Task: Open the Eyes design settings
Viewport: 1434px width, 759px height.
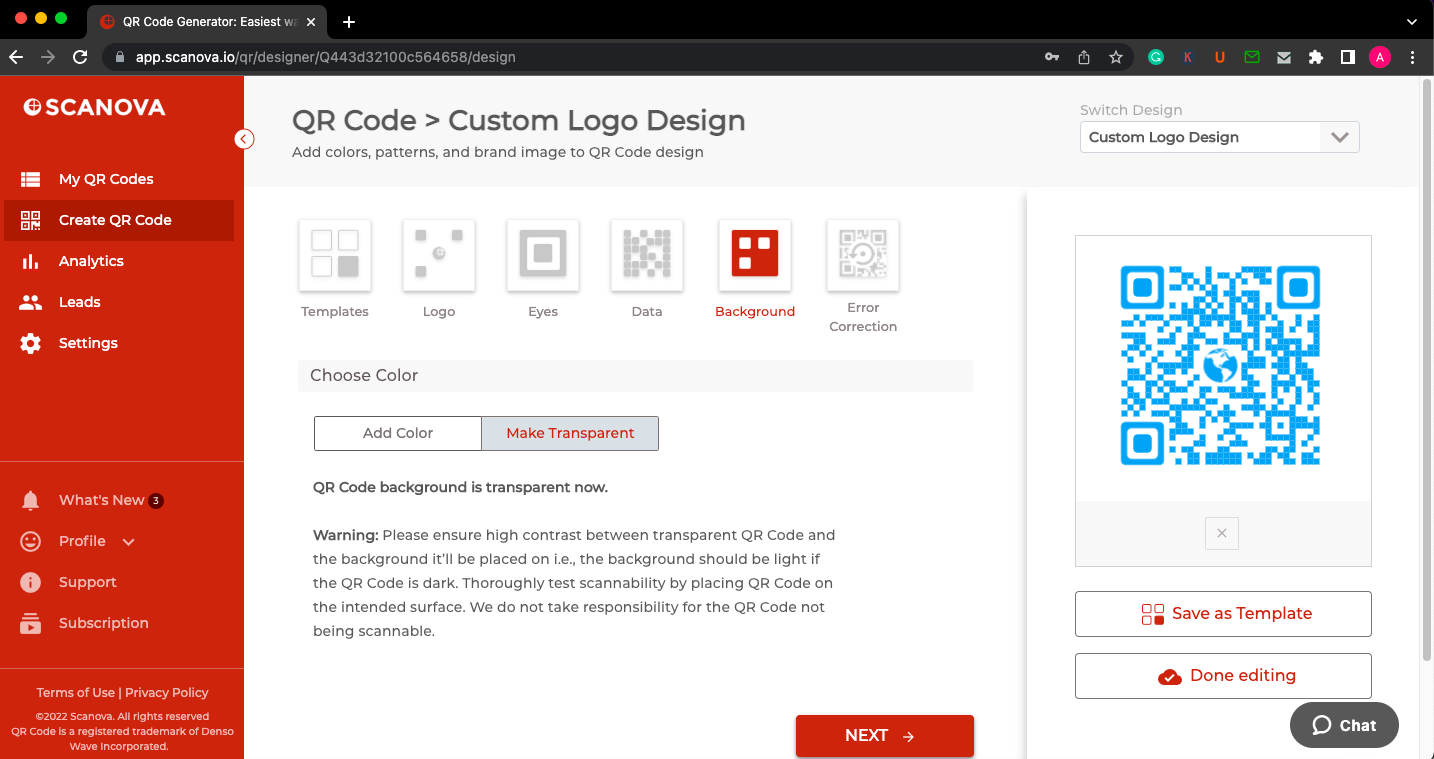Action: tap(542, 255)
